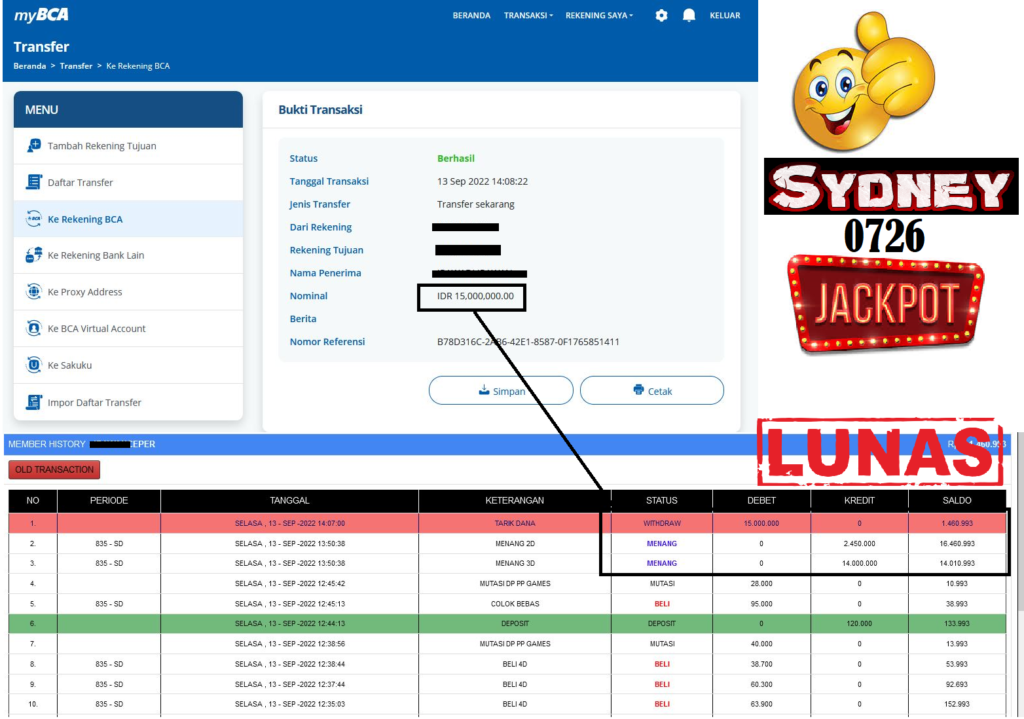Screen dimensions: 1024x719
Task: Select the Ke Sakuku menu icon
Action: point(33,365)
